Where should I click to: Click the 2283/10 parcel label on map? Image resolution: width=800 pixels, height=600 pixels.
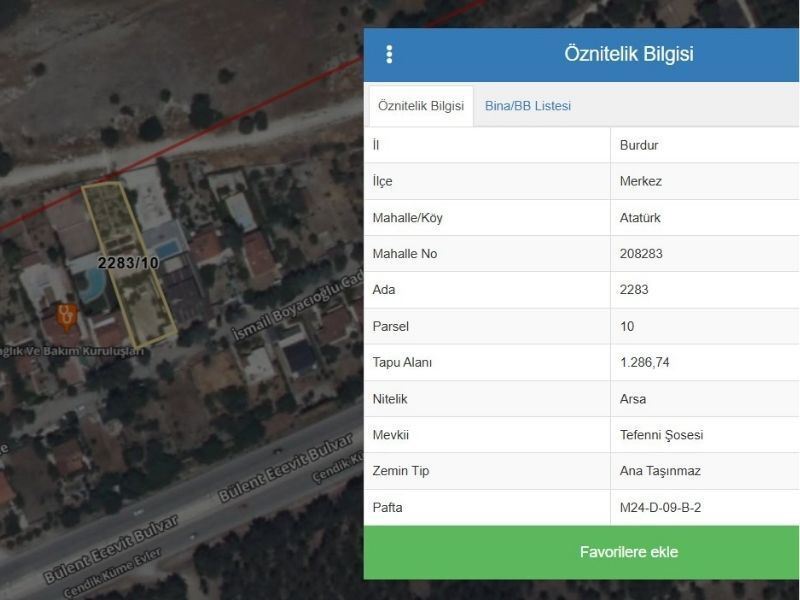coord(128,263)
